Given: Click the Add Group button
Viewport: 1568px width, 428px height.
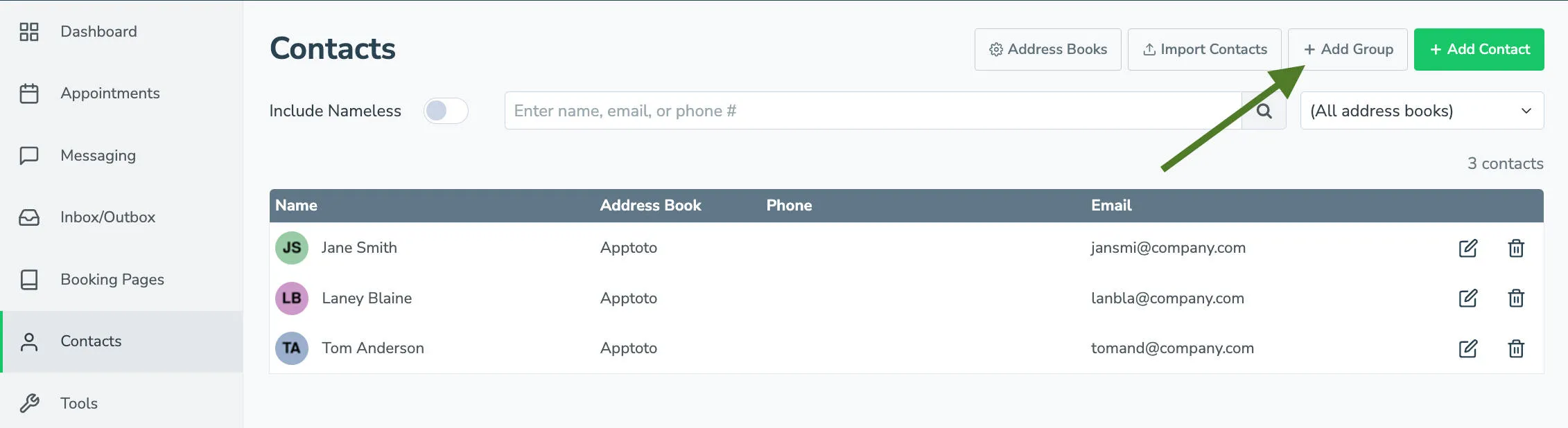Looking at the screenshot, I should pos(1347,49).
